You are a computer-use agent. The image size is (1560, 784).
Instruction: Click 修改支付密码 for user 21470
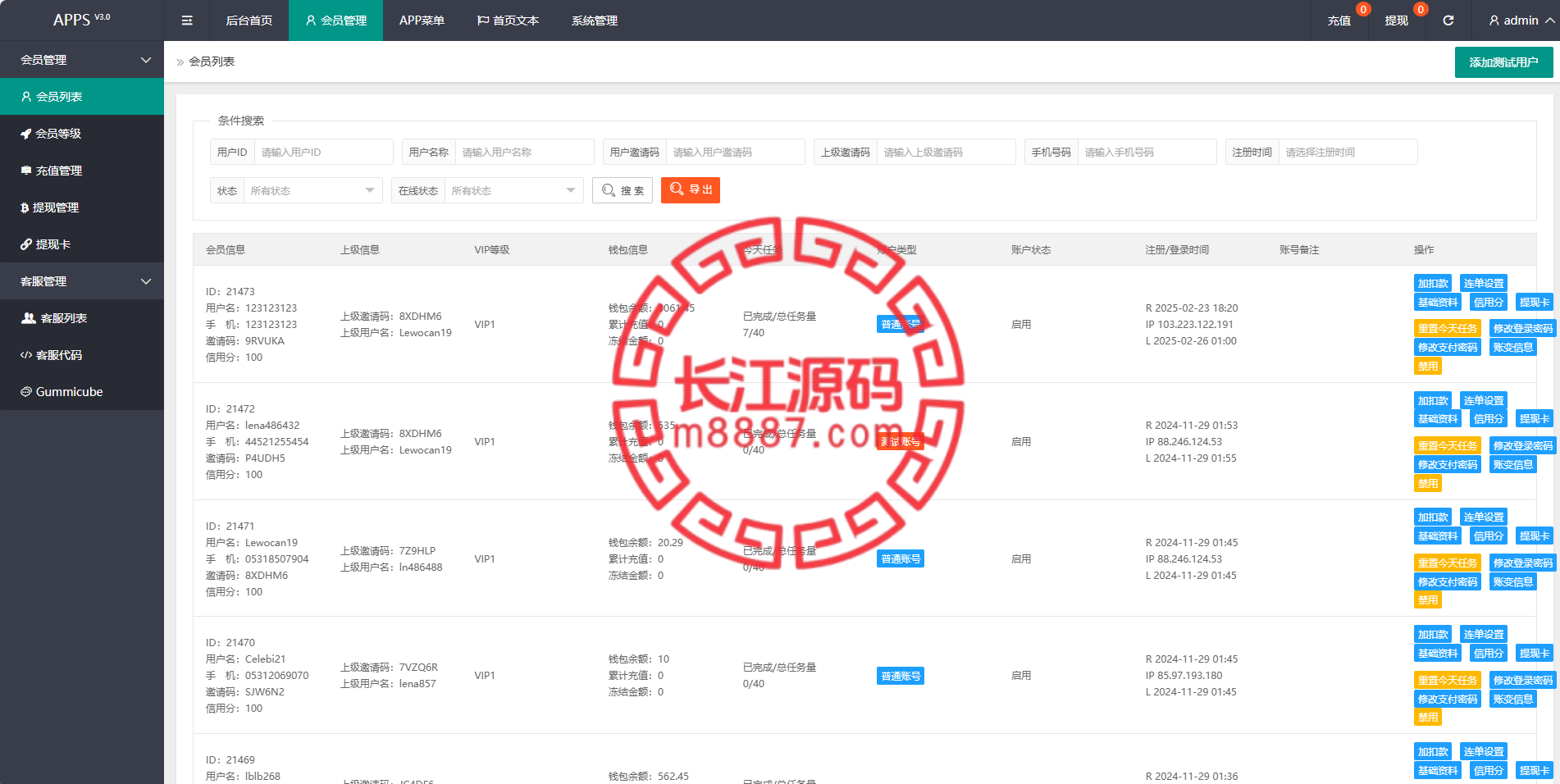point(1448,699)
